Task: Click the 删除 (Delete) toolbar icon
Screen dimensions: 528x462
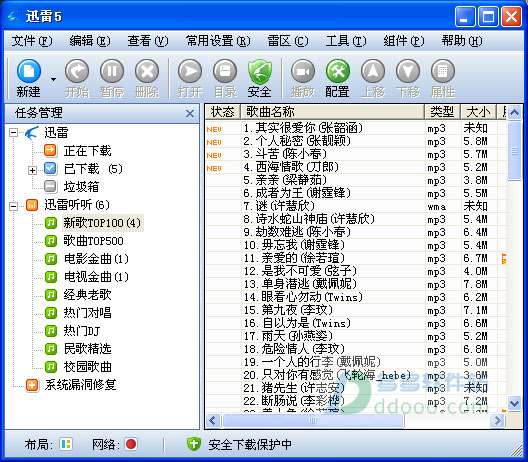Action: (147, 71)
